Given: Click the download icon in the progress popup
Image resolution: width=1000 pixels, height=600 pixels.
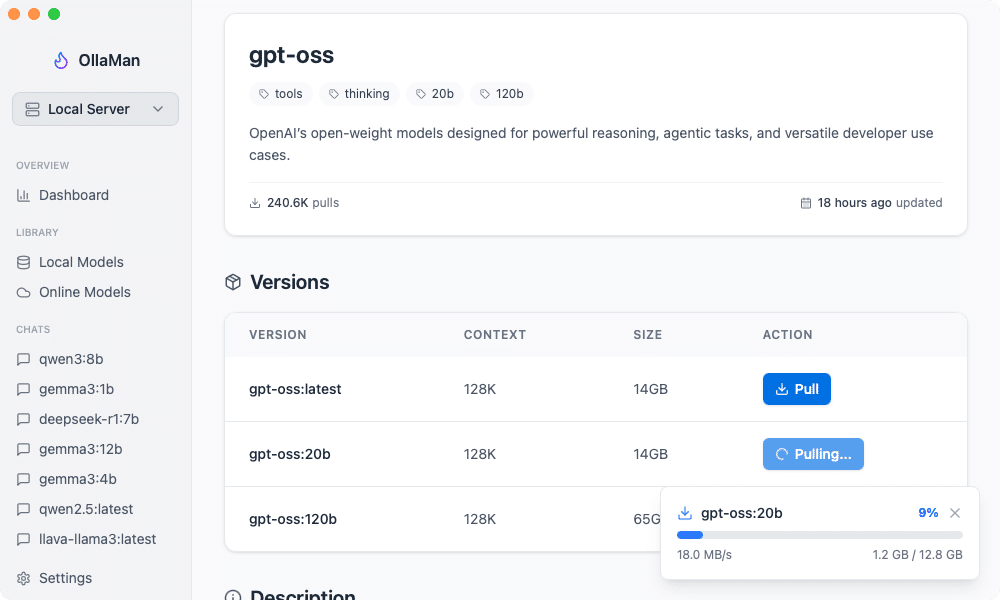Looking at the screenshot, I should coord(685,513).
